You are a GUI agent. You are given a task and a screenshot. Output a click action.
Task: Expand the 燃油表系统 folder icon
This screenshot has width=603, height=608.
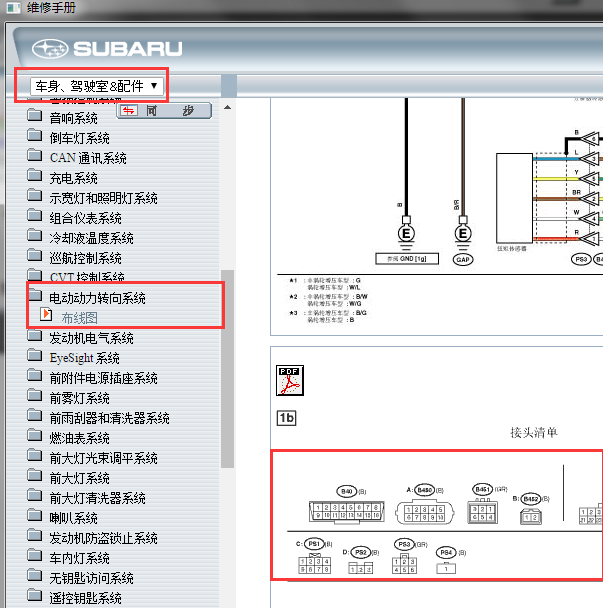[35, 435]
